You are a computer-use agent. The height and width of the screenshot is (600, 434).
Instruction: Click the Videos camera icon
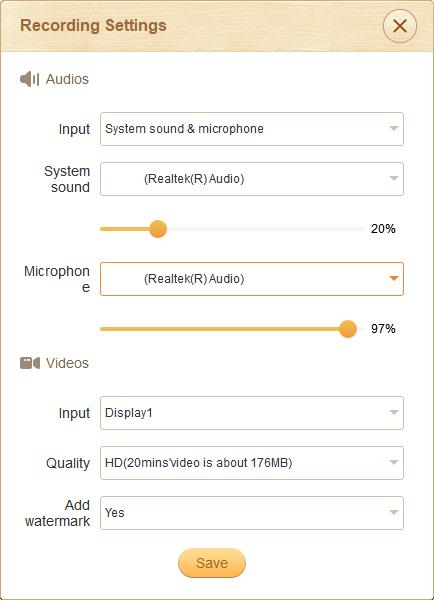pyautogui.click(x=30, y=363)
